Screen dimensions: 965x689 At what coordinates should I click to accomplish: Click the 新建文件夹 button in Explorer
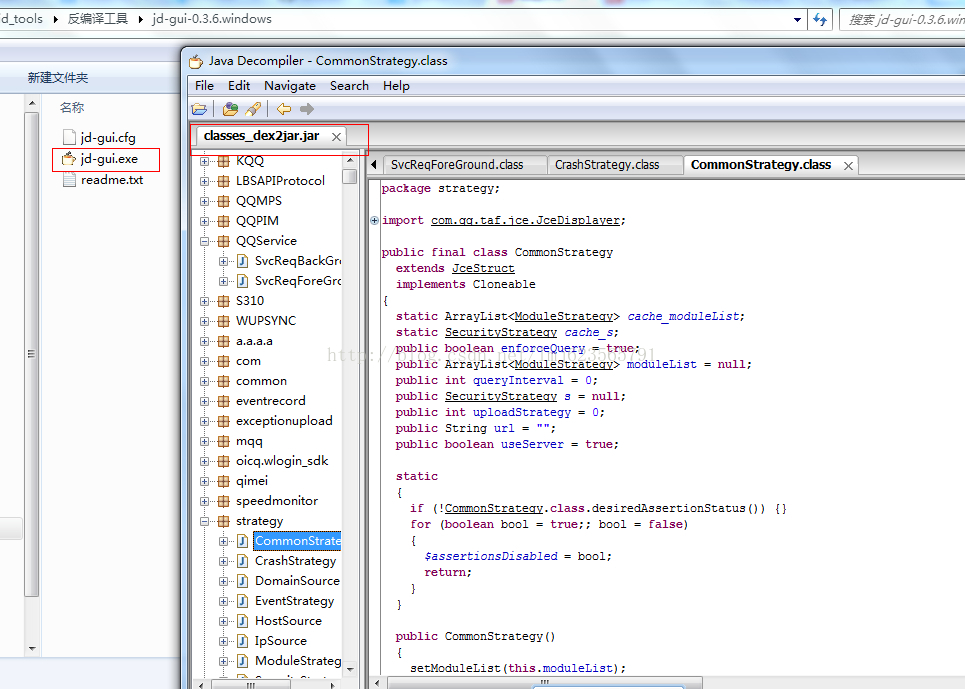point(58,78)
